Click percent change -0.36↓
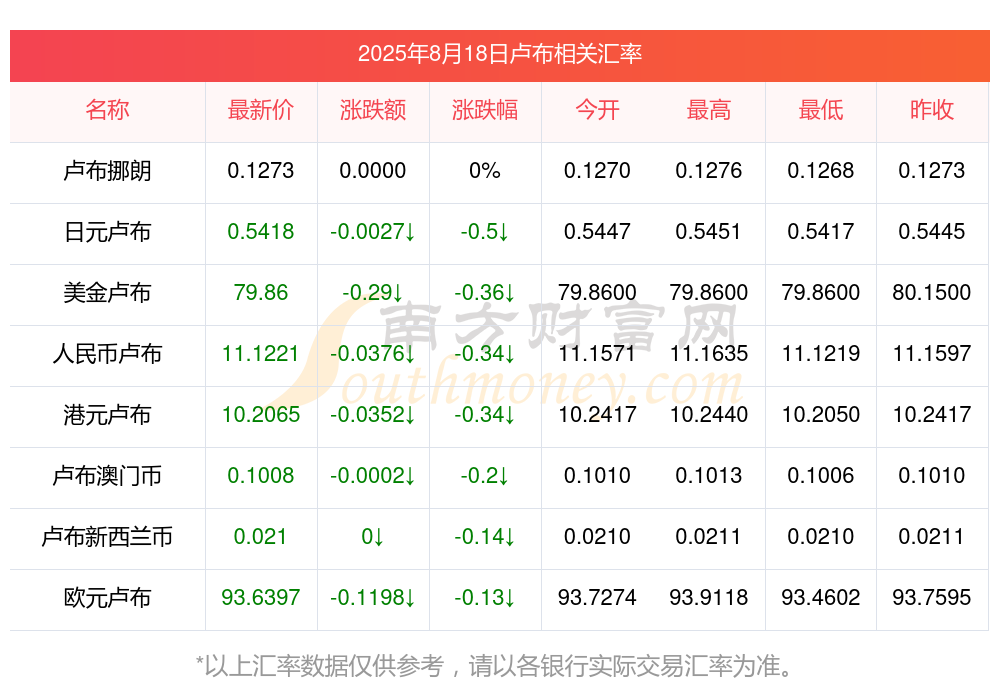 coord(485,292)
